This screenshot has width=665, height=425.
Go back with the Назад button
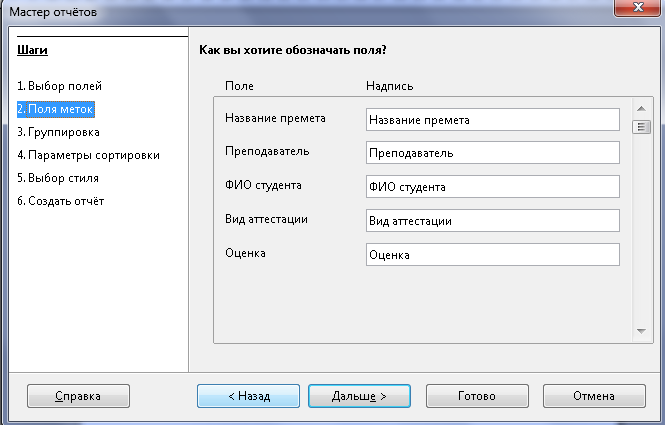tap(249, 396)
